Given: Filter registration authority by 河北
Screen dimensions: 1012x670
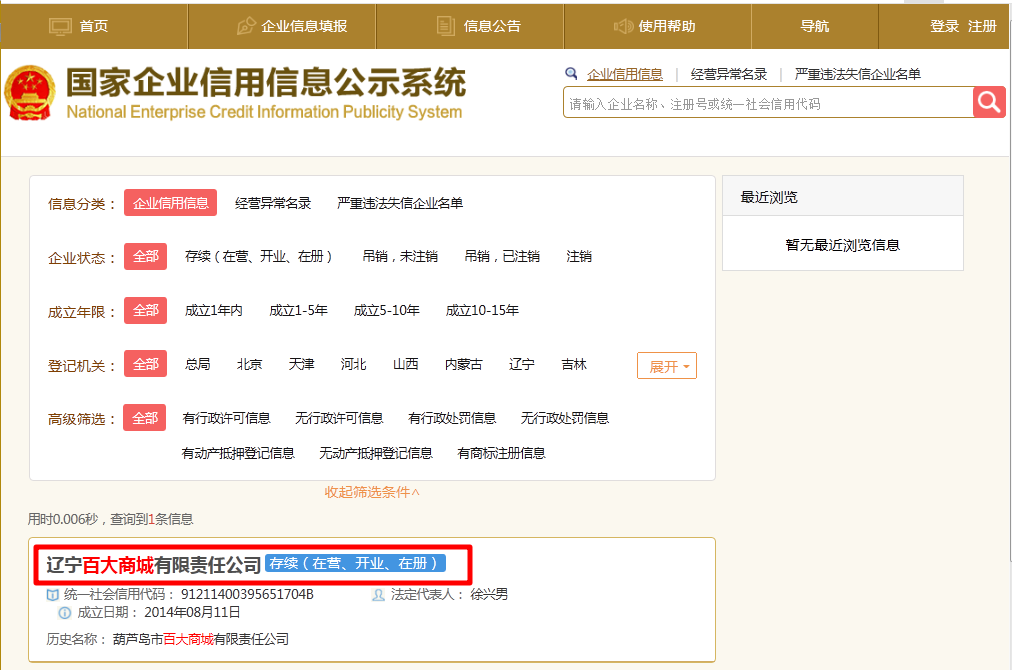Looking at the screenshot, I should coord(354,364).
